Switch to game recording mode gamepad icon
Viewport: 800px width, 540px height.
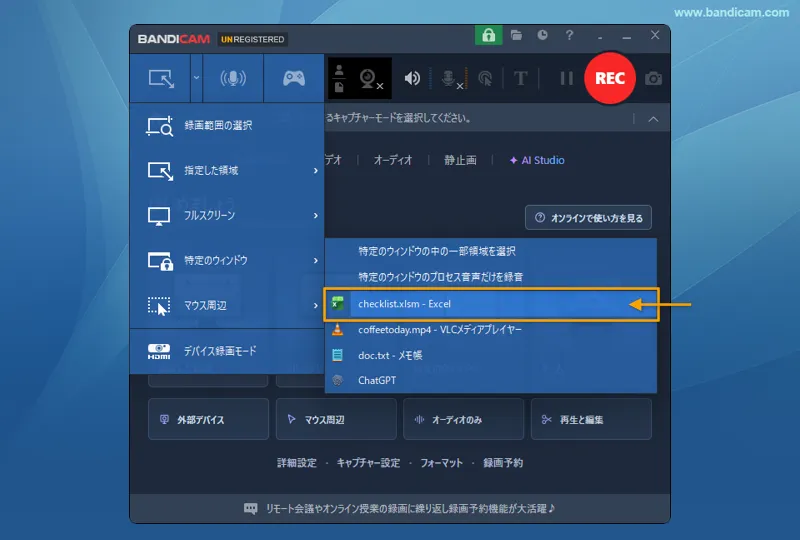(x=294, y=78)
